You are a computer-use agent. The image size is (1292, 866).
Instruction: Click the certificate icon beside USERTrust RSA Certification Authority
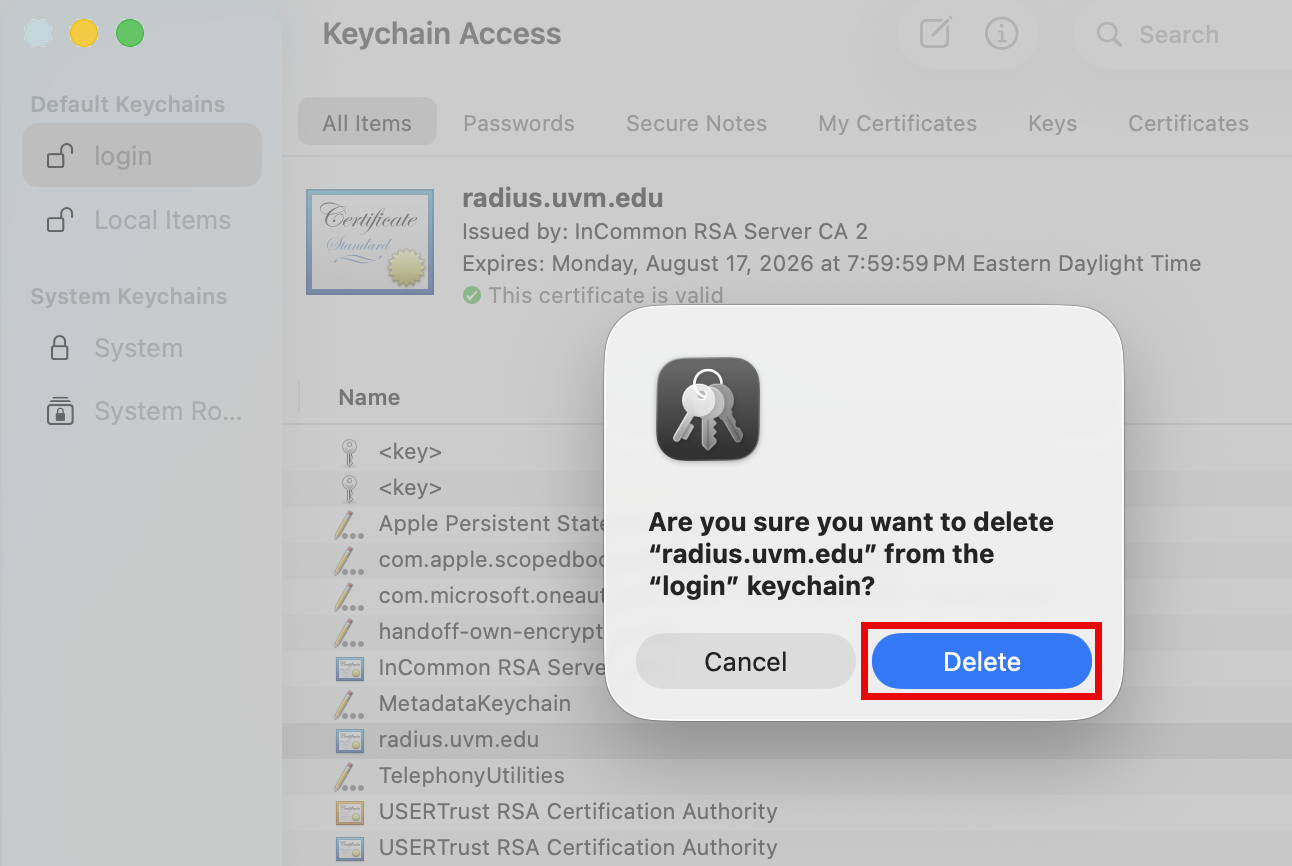tap(349, 812)
